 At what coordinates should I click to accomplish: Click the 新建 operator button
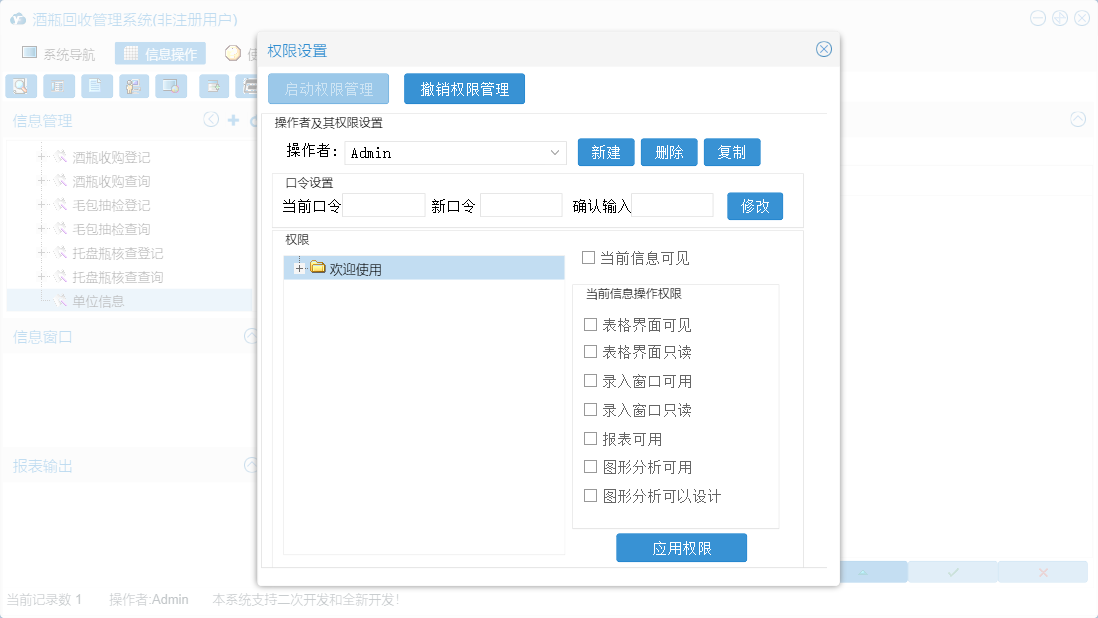point(606,153)
